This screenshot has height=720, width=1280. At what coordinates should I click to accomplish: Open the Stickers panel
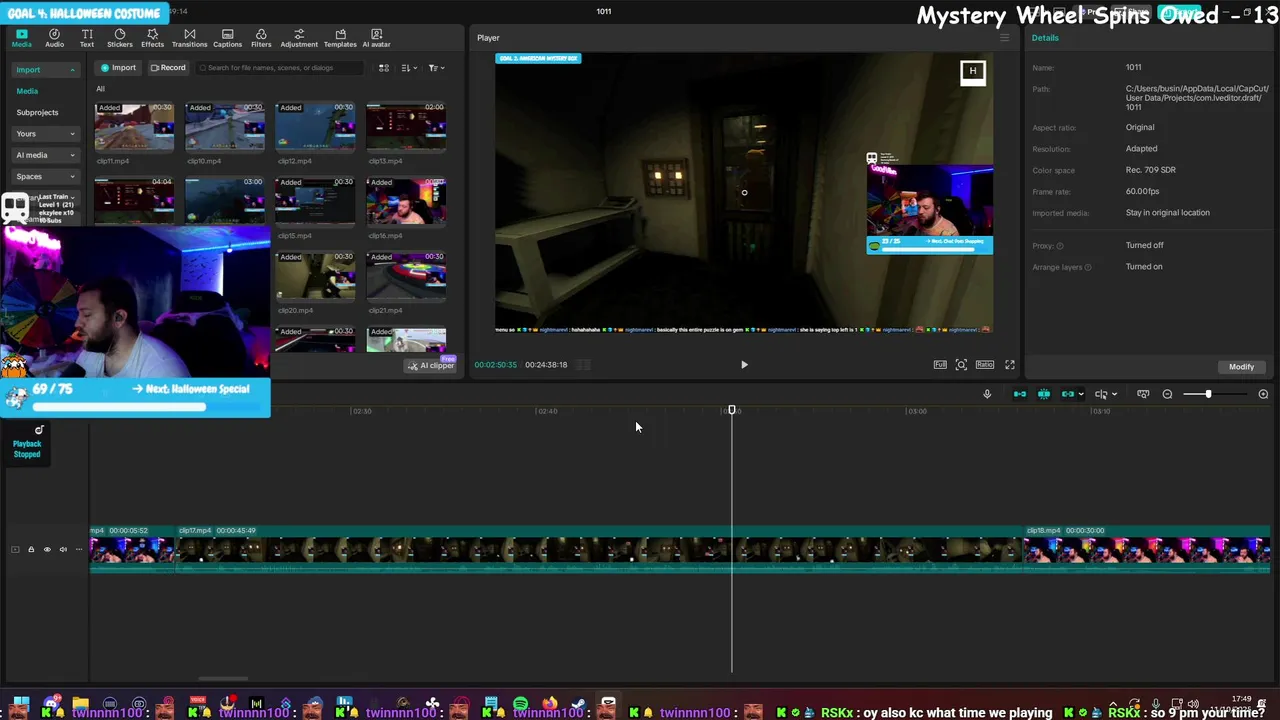click(120, 38)
